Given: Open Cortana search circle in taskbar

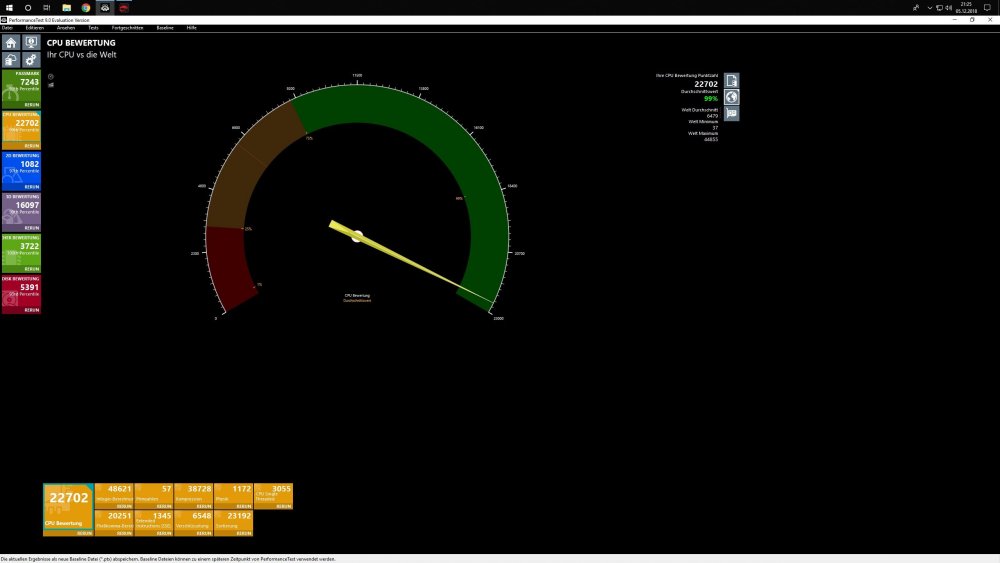Looking at the screenshot, I should tap(27, 8).
